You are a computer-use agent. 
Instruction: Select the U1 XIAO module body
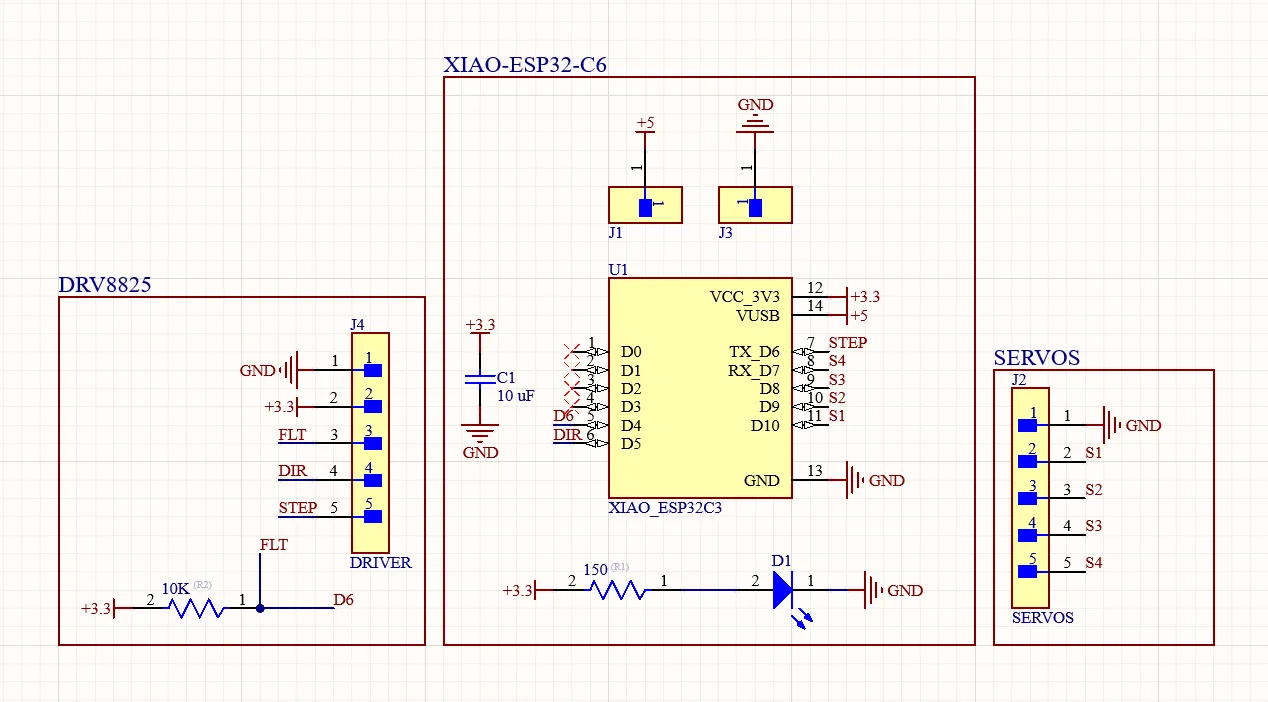pyautogui.click(x=700, y=388)
